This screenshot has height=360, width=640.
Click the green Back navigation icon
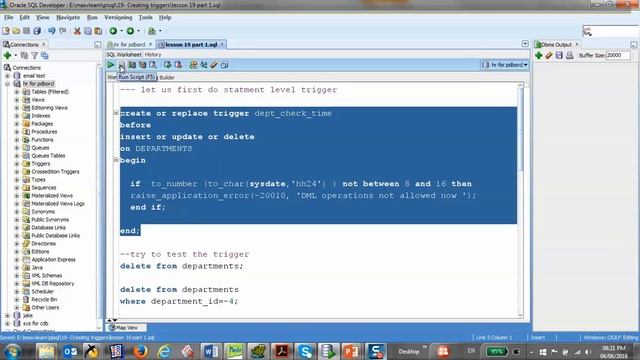coord(113,31)
